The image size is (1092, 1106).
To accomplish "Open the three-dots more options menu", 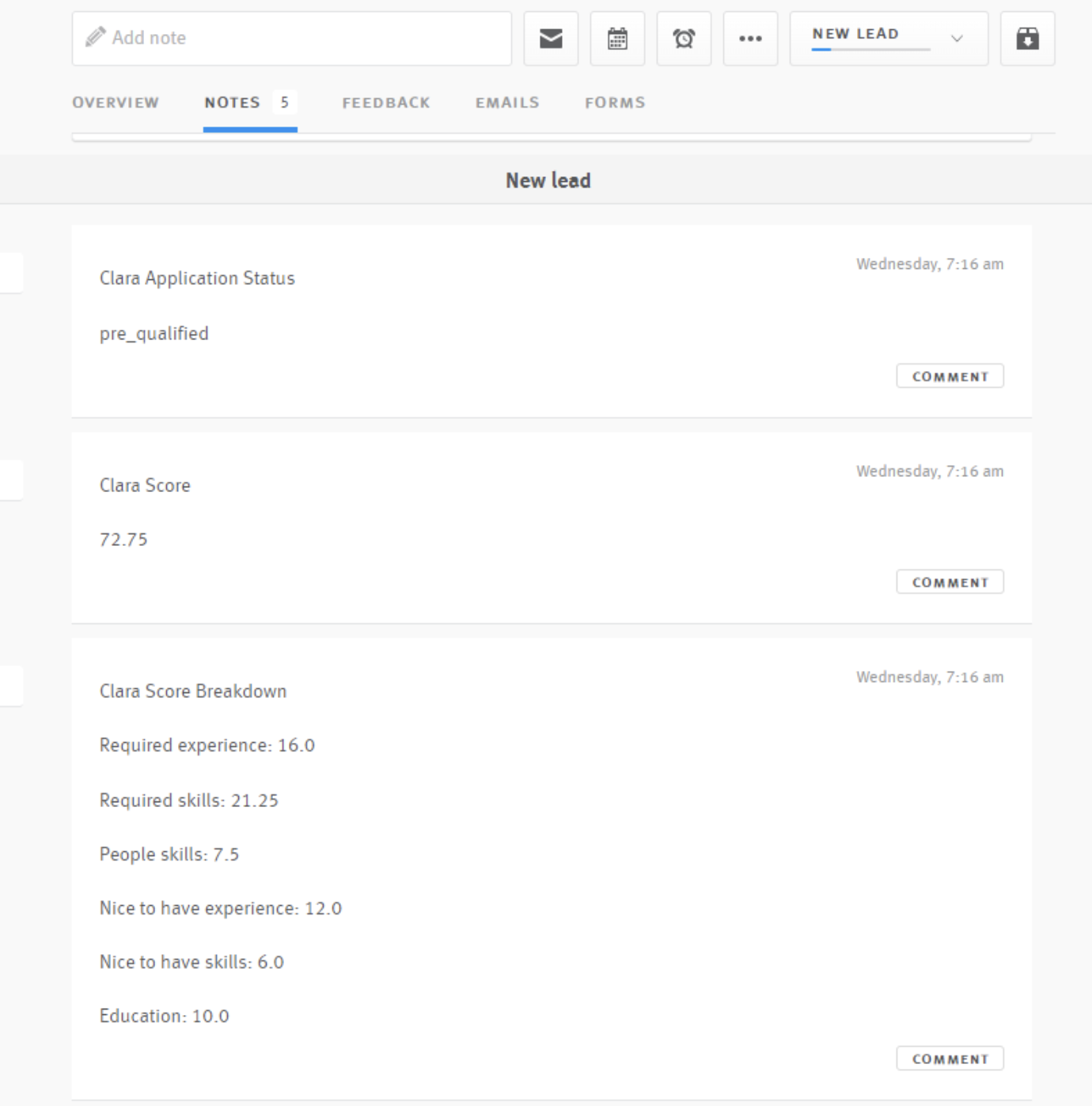I will click(750, 38).
